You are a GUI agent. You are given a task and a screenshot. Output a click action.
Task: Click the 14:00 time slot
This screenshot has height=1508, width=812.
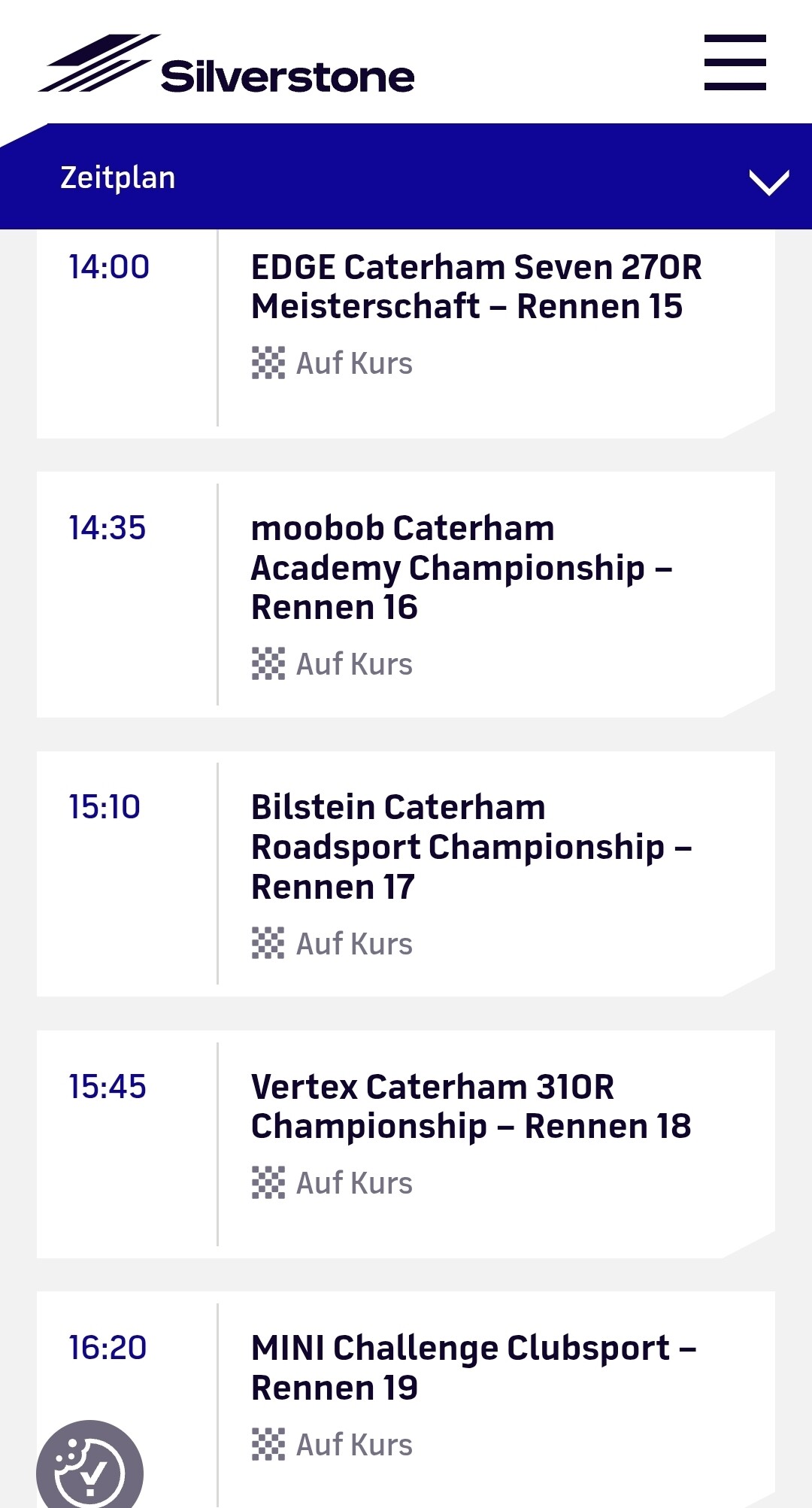(109, 267)
